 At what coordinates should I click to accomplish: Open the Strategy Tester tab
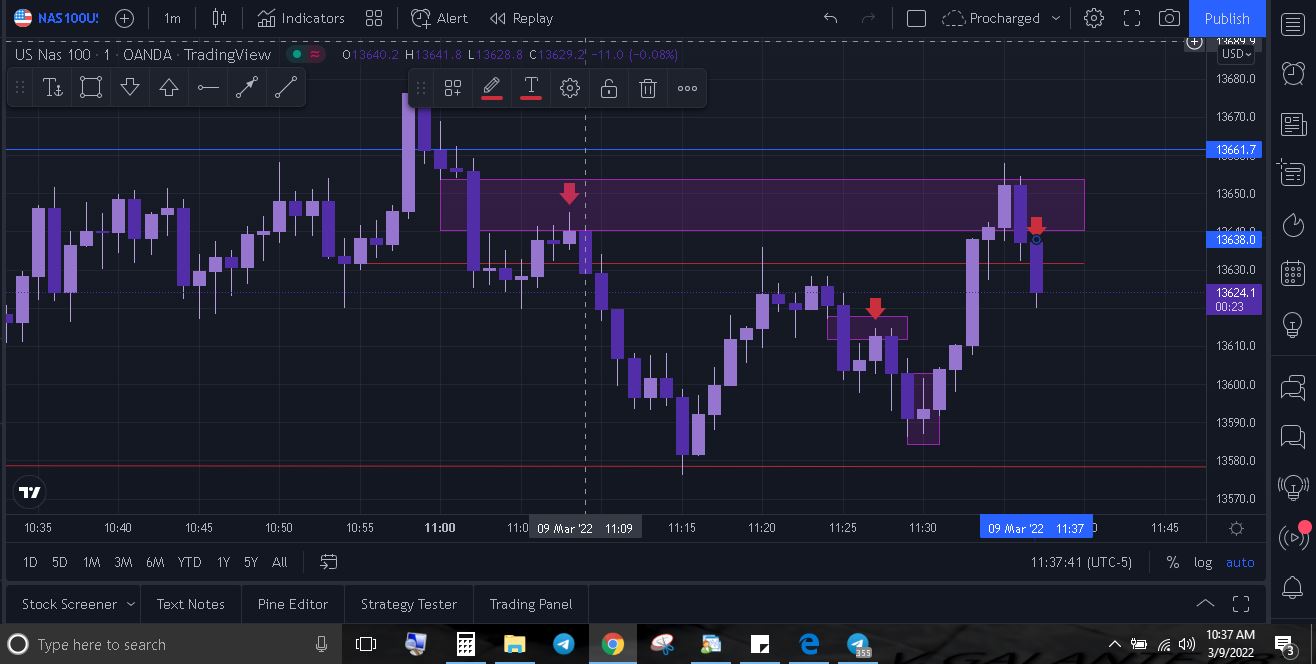point(409,604)
